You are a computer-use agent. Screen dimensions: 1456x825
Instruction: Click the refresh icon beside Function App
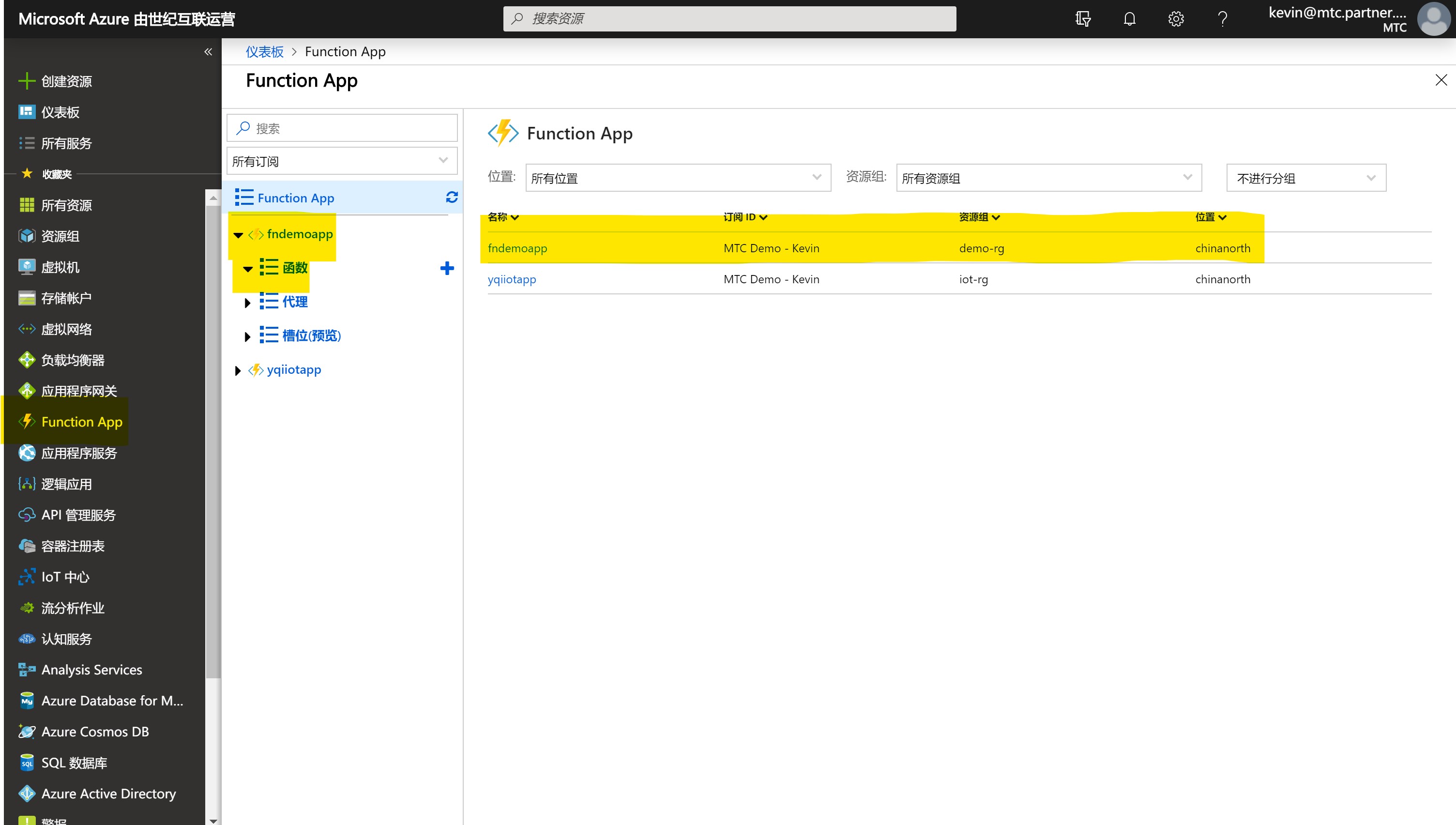pyautogui.click(x=451, y=197)
